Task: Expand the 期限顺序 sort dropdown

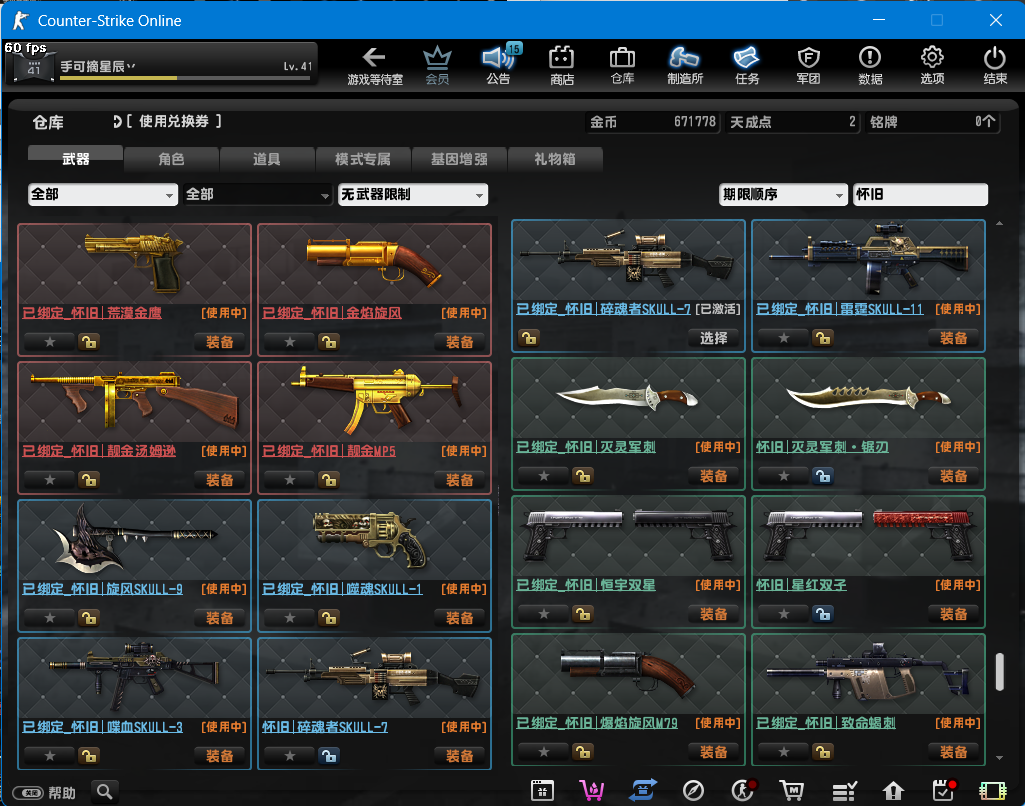Action: 783,194
